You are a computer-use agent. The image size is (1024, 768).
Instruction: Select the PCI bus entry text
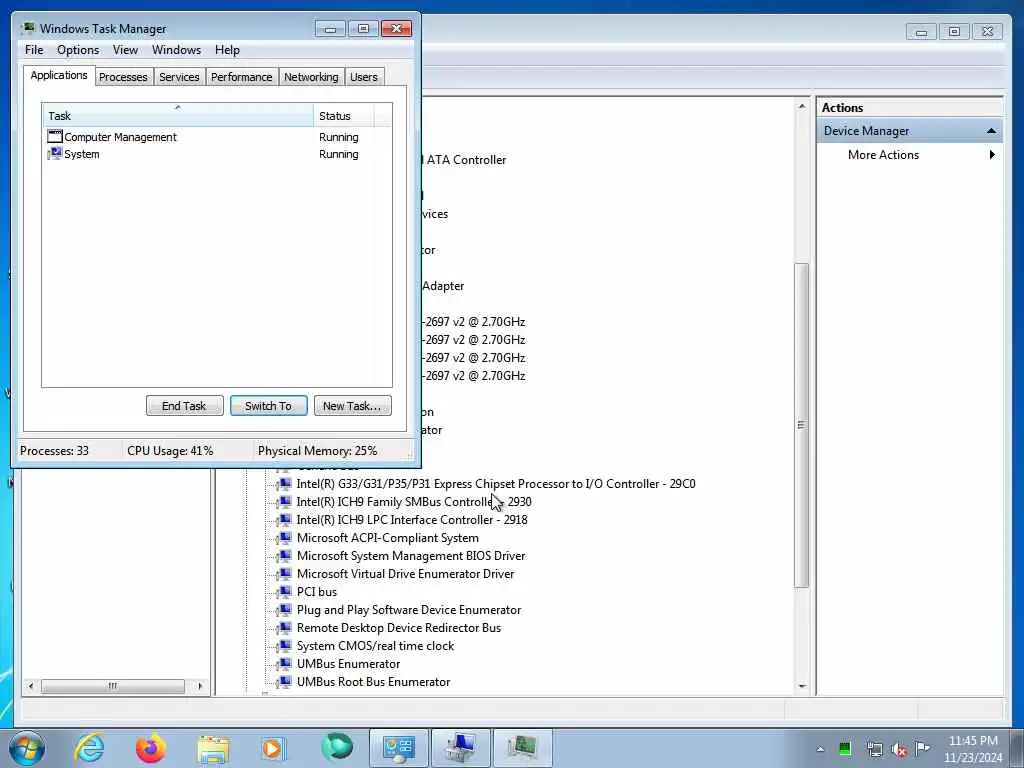(x=317, y=592)
